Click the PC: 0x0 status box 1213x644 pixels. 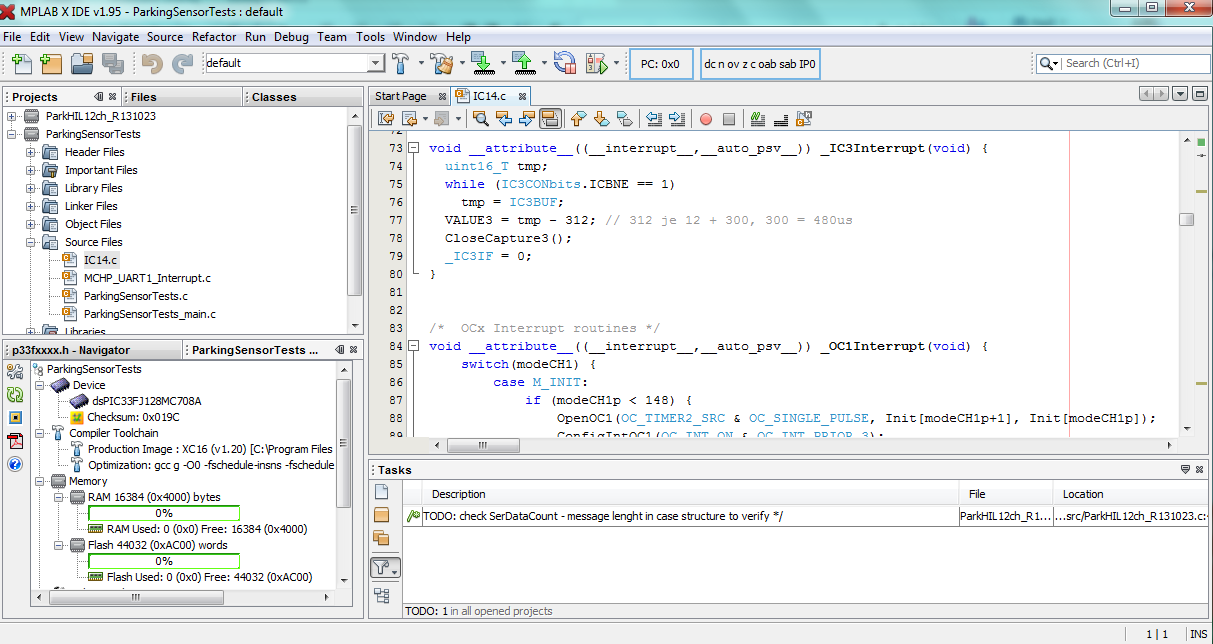tap(660, 63)
